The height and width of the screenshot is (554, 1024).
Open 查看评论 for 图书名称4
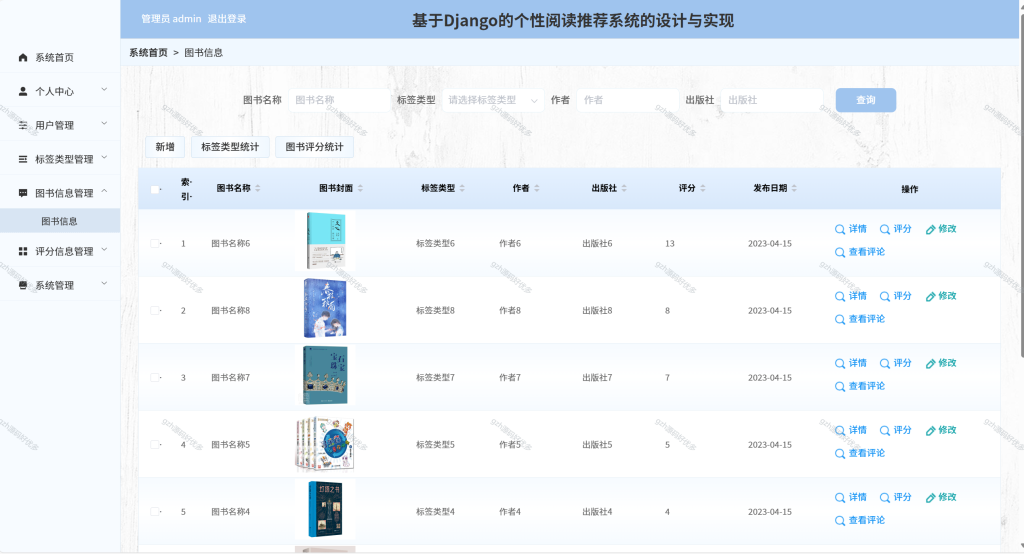coord(860,521)
